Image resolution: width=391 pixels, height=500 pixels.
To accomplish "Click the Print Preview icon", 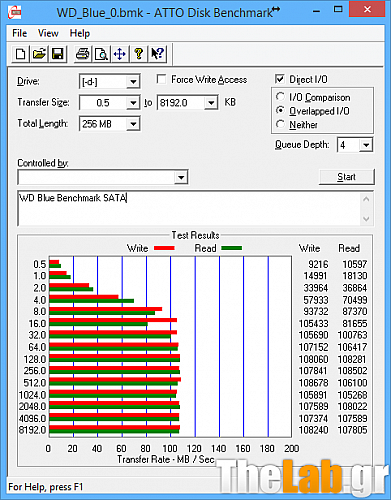I will (x=101, y=54).
